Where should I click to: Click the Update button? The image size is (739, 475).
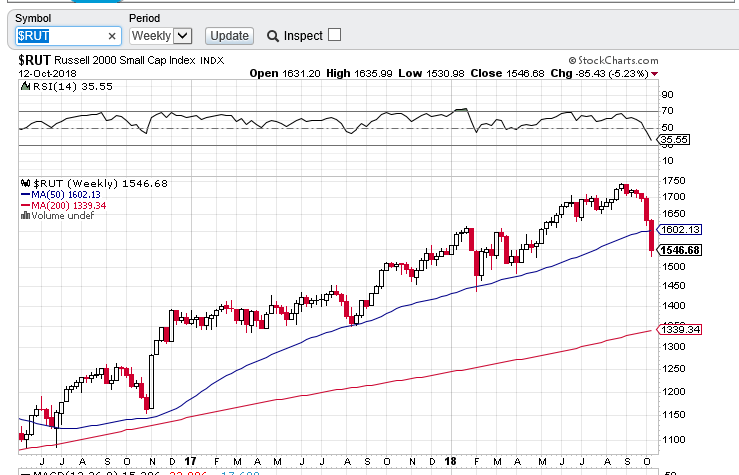click(x=229, y=36)
